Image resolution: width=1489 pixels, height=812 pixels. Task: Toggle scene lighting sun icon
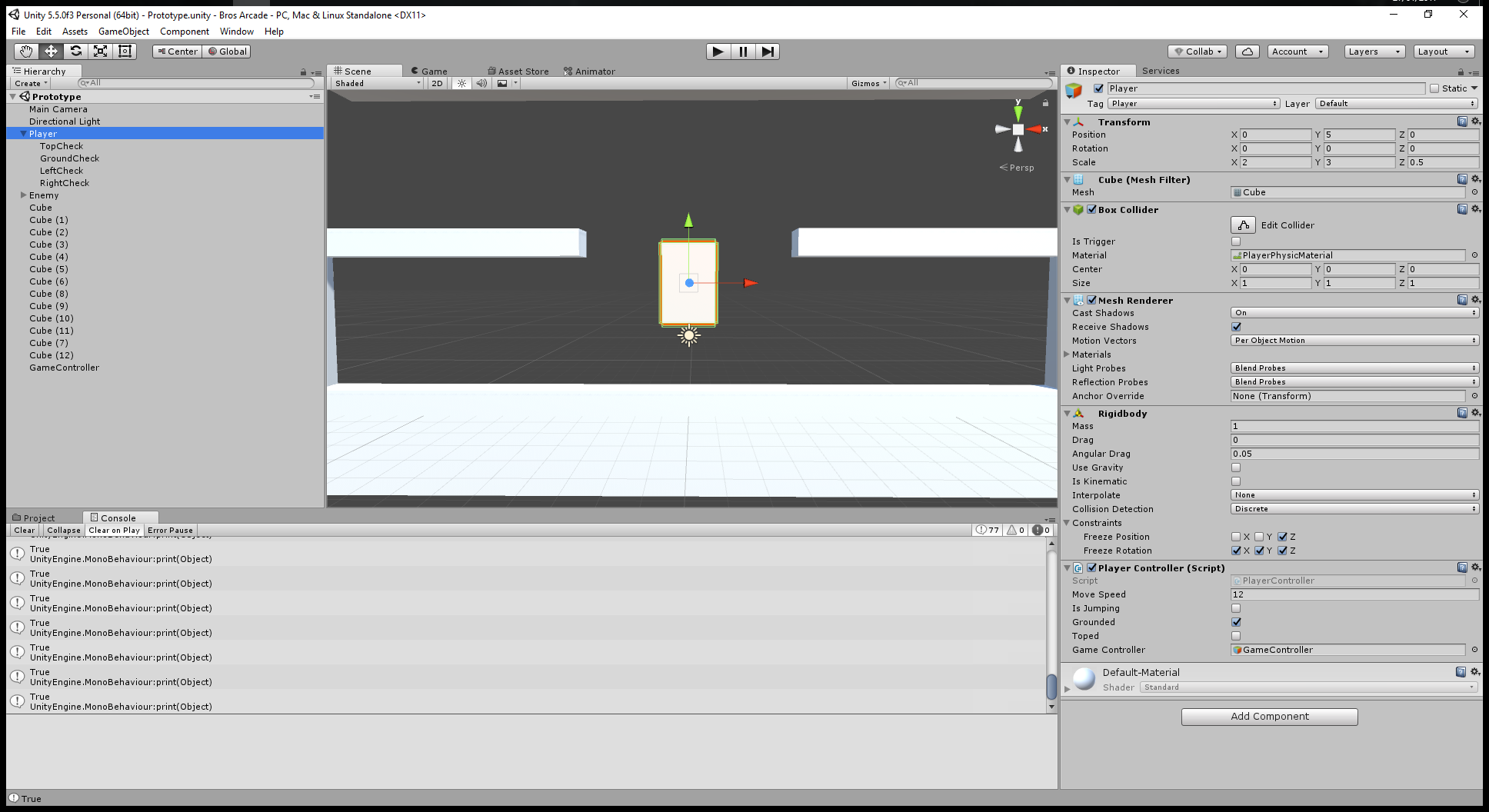click(461, 83)
